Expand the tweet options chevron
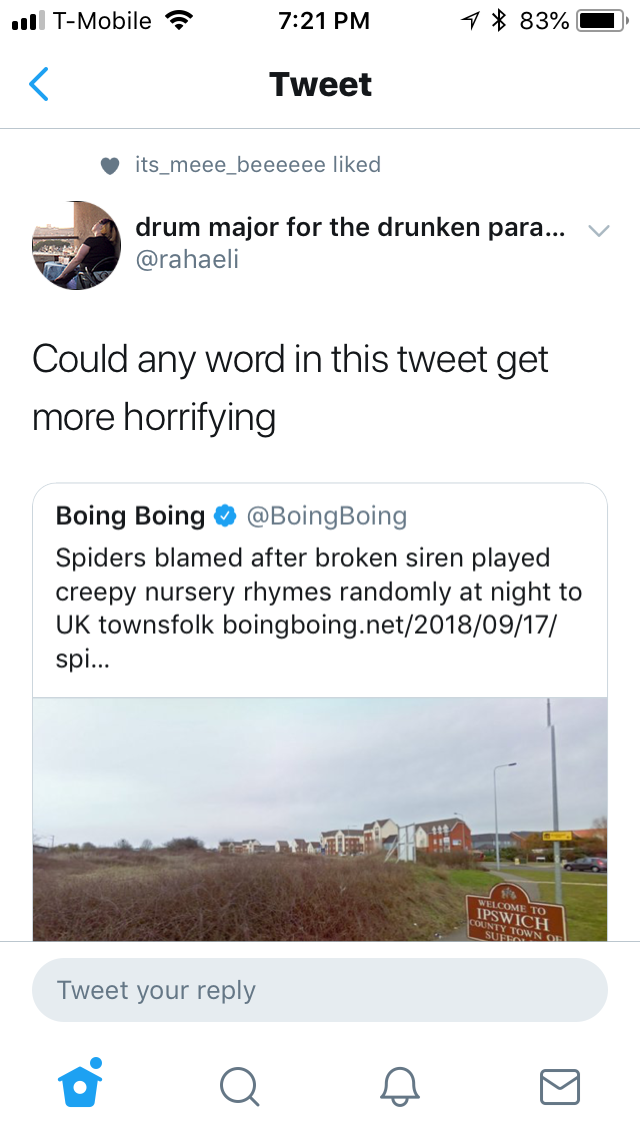 click(x=598, y=231)
